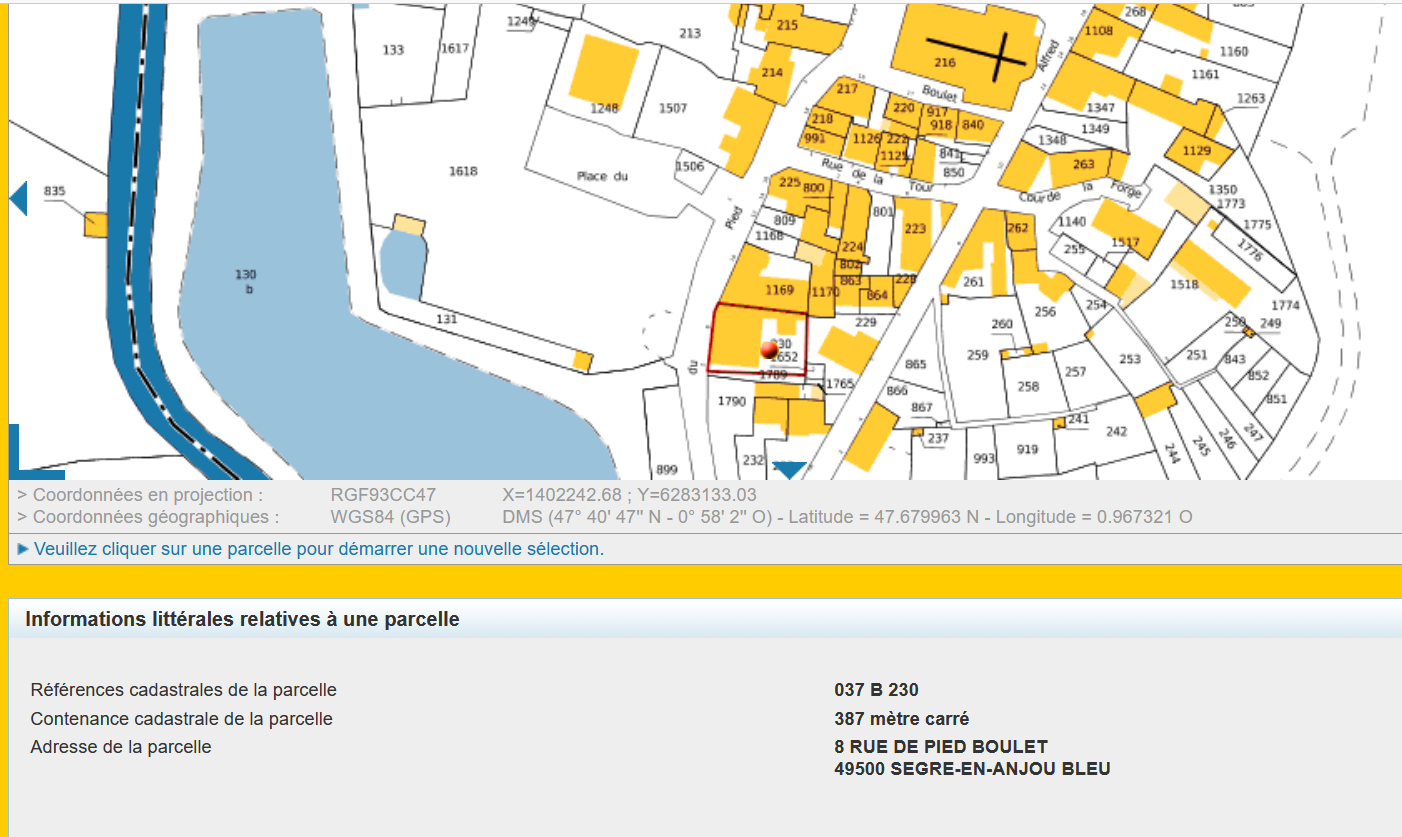Click the red marker pin on parcel 230
The height and width of the screenshot is (837, 1402).
(x=769, y=349)
